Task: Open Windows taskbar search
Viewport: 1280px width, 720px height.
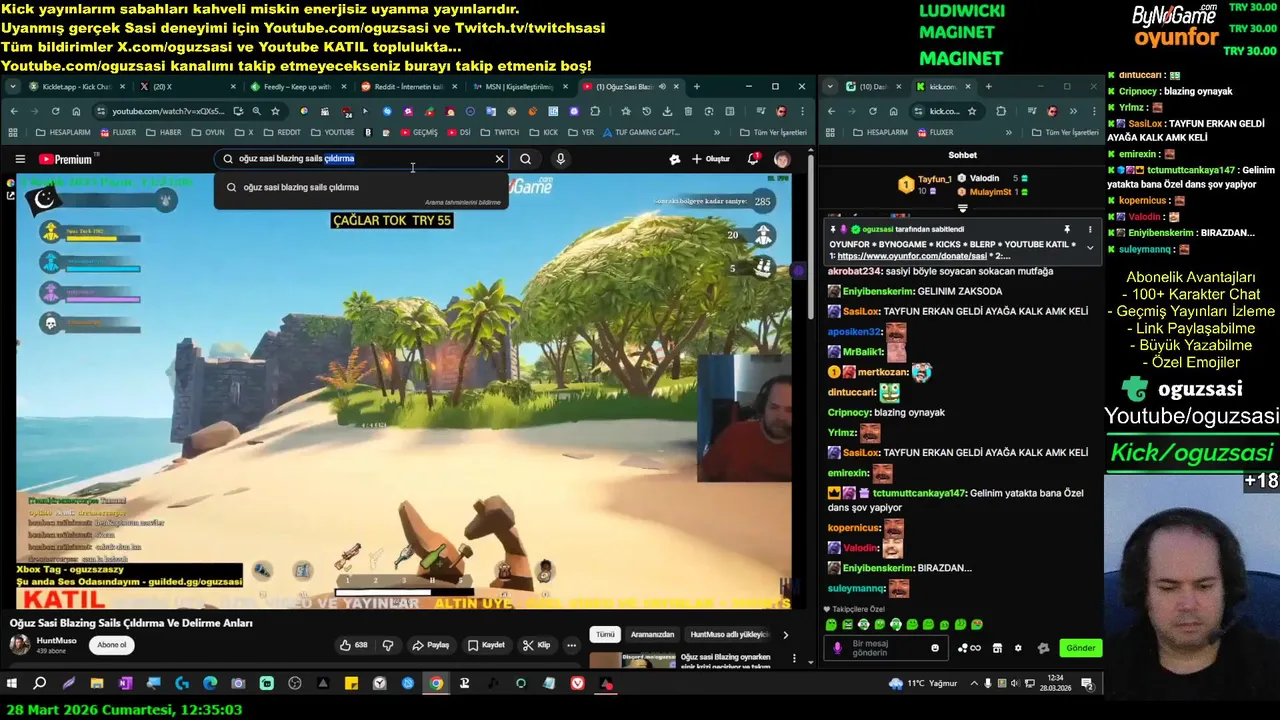Action: (40, 684)
